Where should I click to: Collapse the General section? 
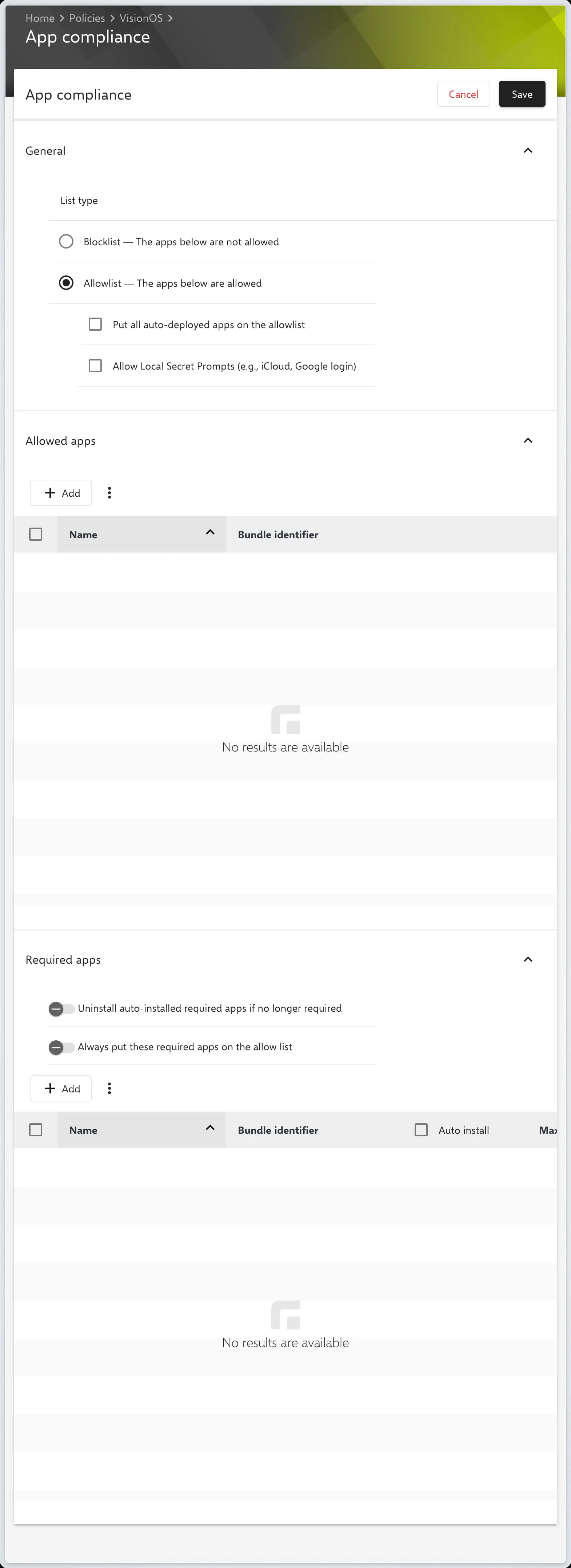tap(528, 151)
